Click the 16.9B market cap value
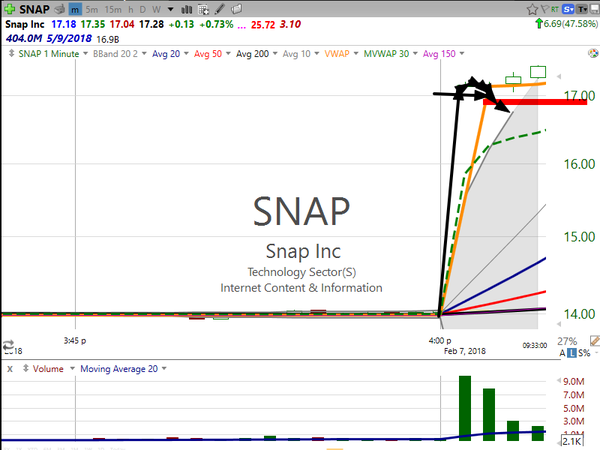Screen dimensions: 600x450 pyautogui.click(x=108, y=39)
